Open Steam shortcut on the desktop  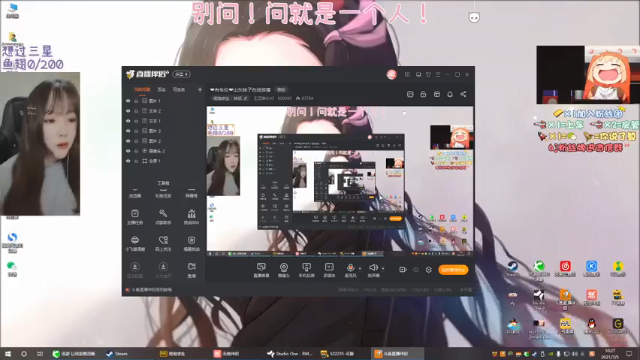pos(513,269)
